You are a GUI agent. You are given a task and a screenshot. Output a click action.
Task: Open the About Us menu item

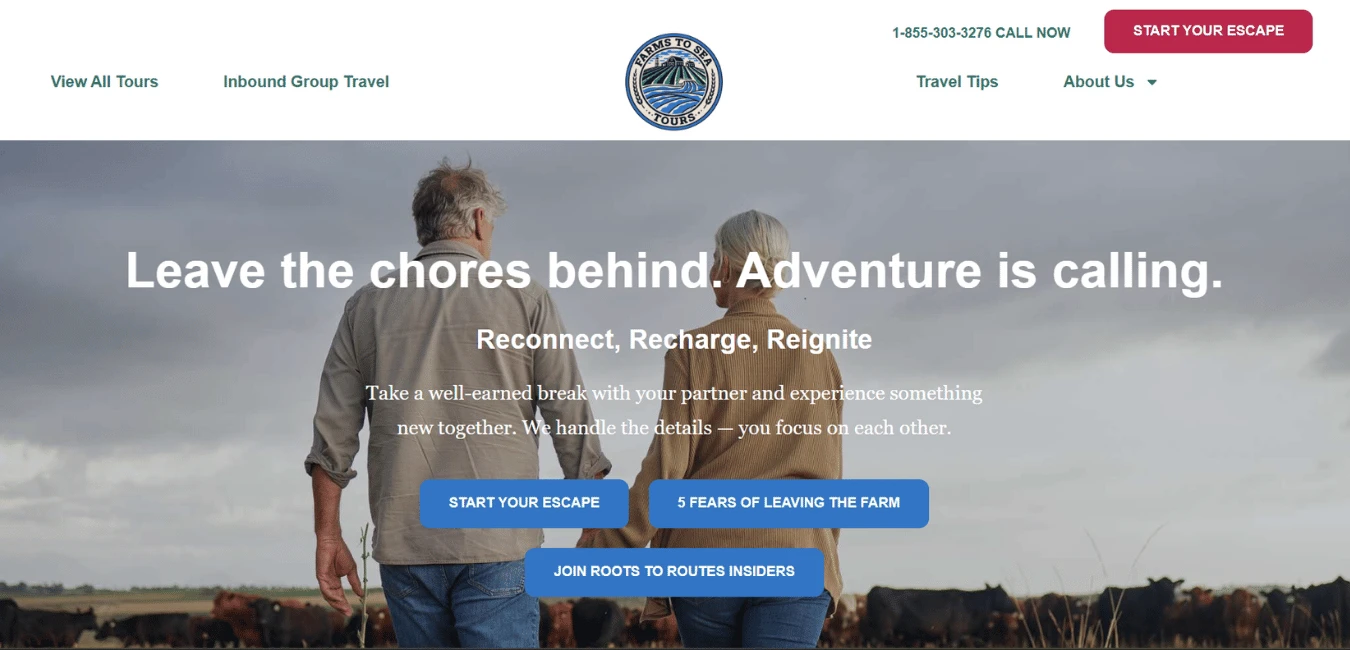pos(1098,82)
